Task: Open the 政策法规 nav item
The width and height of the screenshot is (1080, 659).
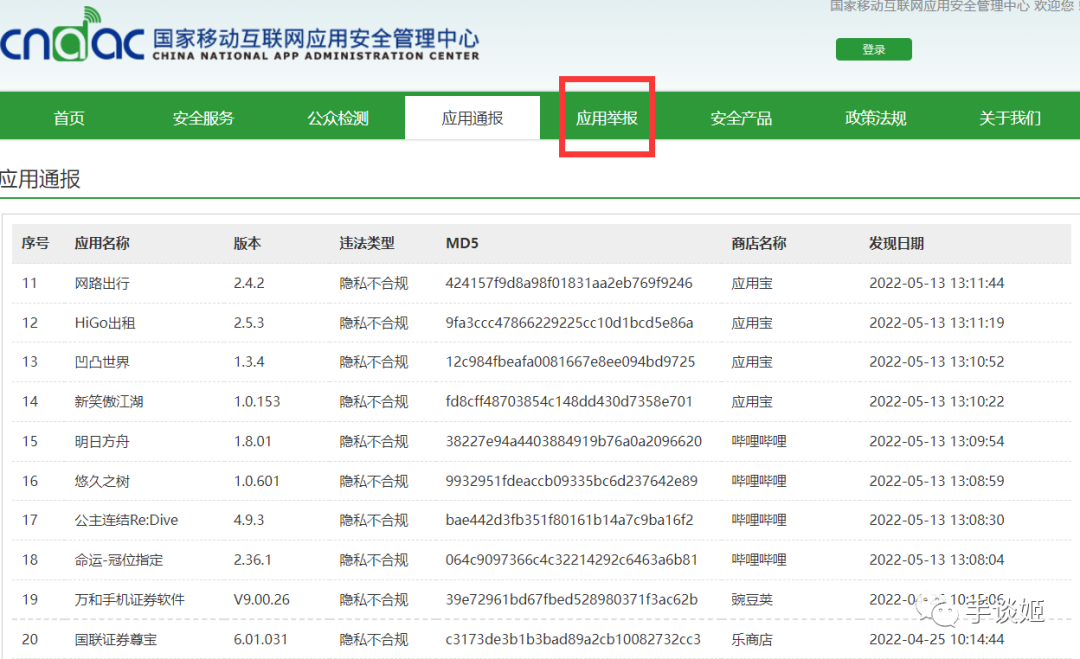Action: click(875, 118)
